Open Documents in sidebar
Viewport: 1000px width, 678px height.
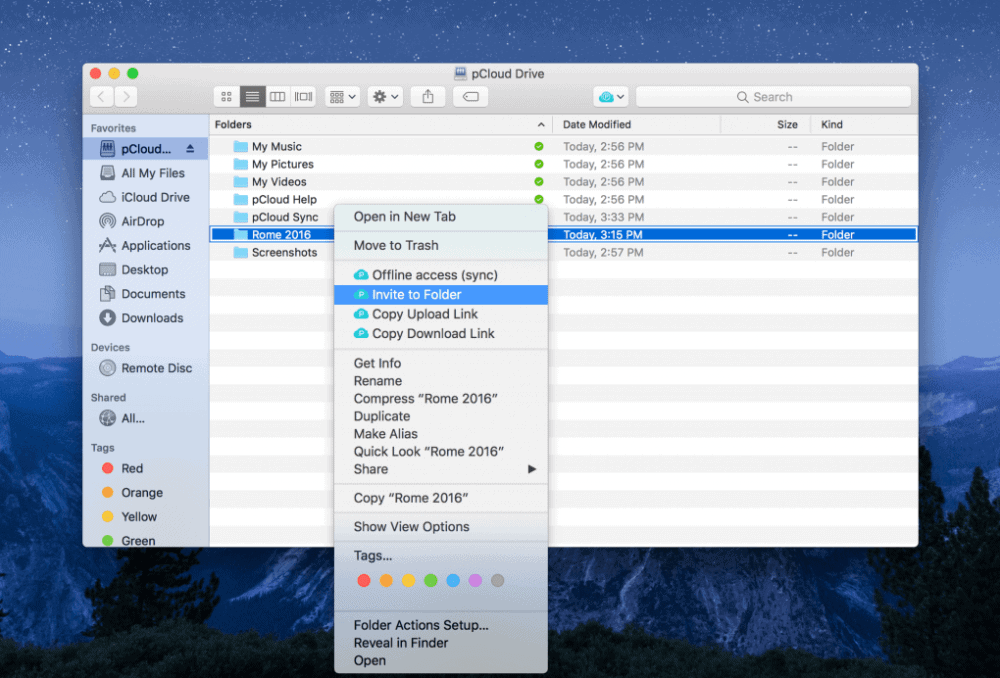[x=145, y=294]
